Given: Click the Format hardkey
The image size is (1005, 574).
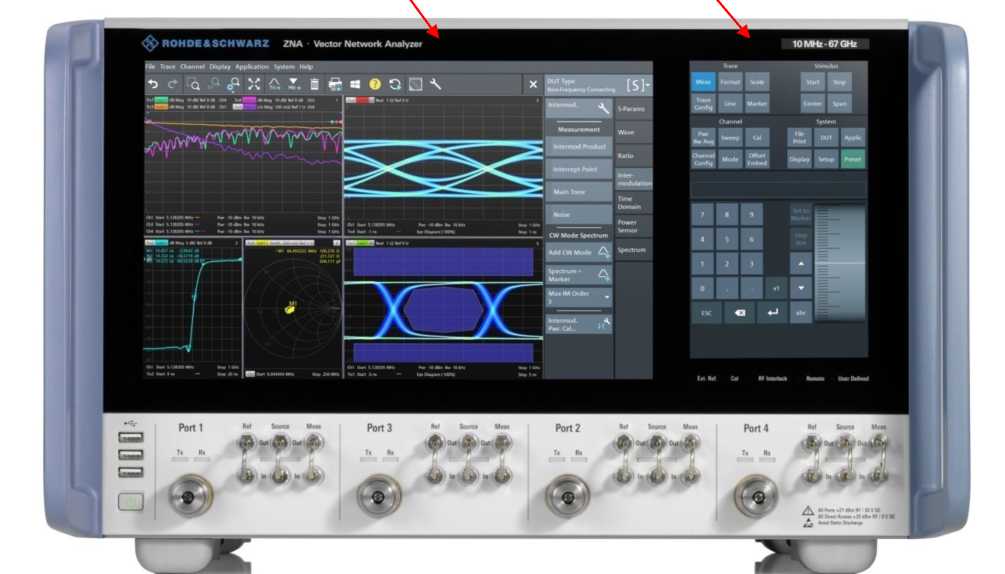Looking at the screenshot, I should [x=730, y=82].
